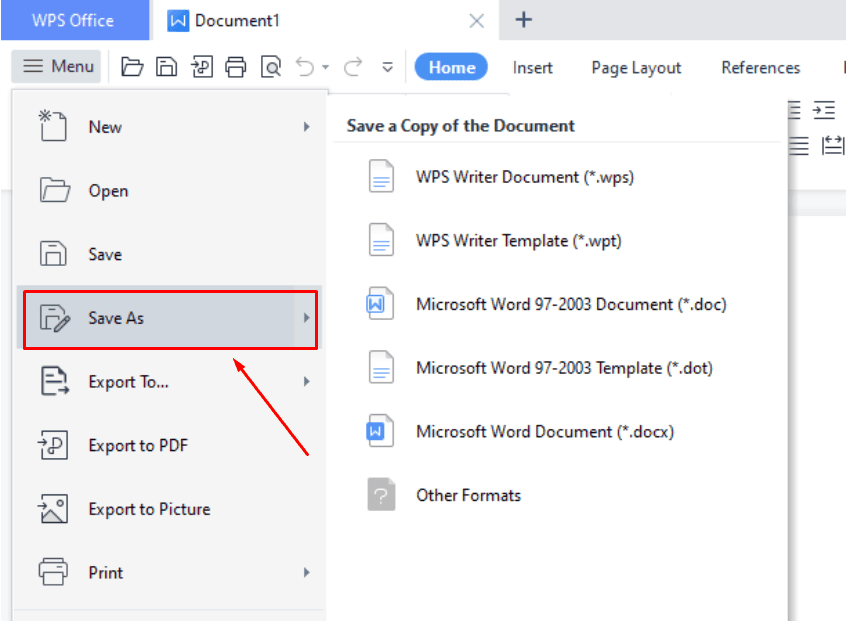
Task: Click the Export to PDF toolbar icon
Action: [201, 67]
